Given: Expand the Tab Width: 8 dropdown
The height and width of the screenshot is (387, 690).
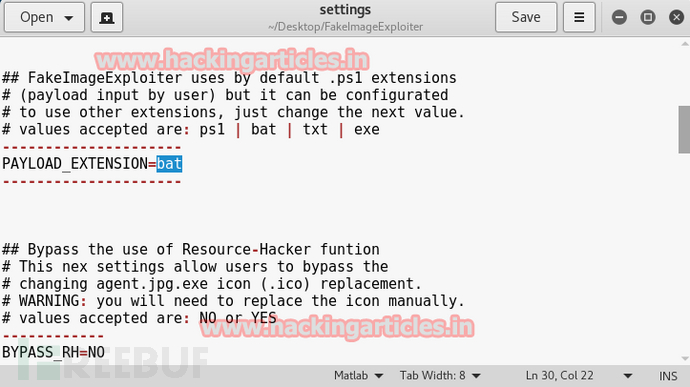Looking at the screenshot, I should (440, 376).
